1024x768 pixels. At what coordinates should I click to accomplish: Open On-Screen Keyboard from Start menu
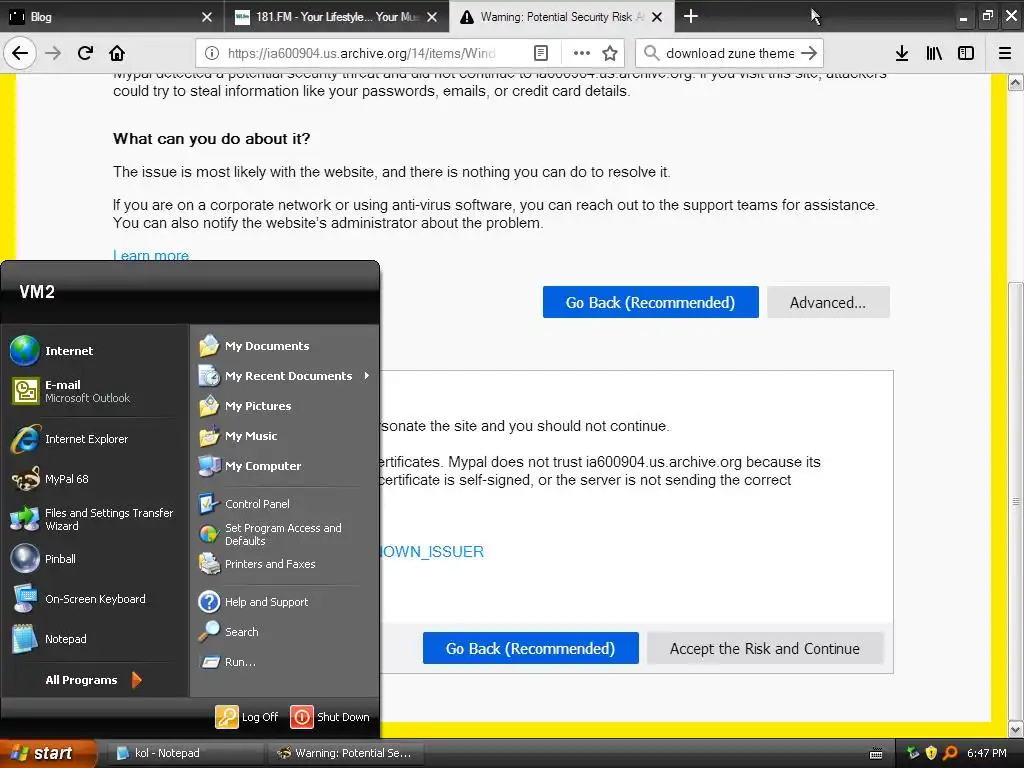pos(95,599)
